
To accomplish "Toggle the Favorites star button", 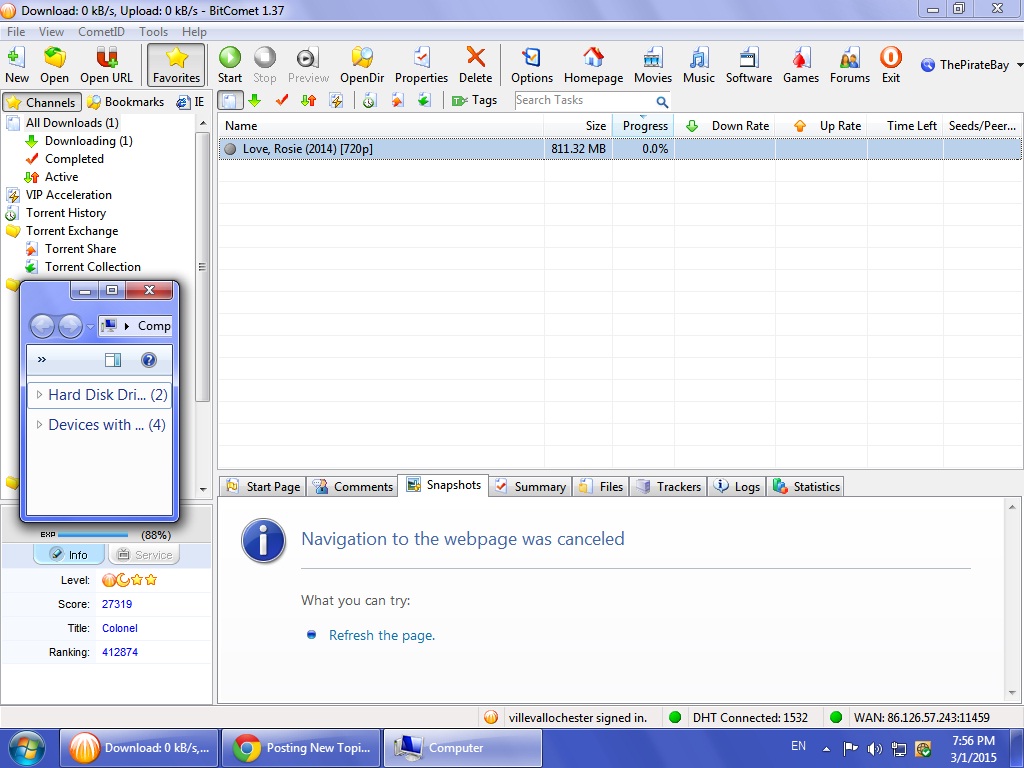I will [x=176, y=65].
